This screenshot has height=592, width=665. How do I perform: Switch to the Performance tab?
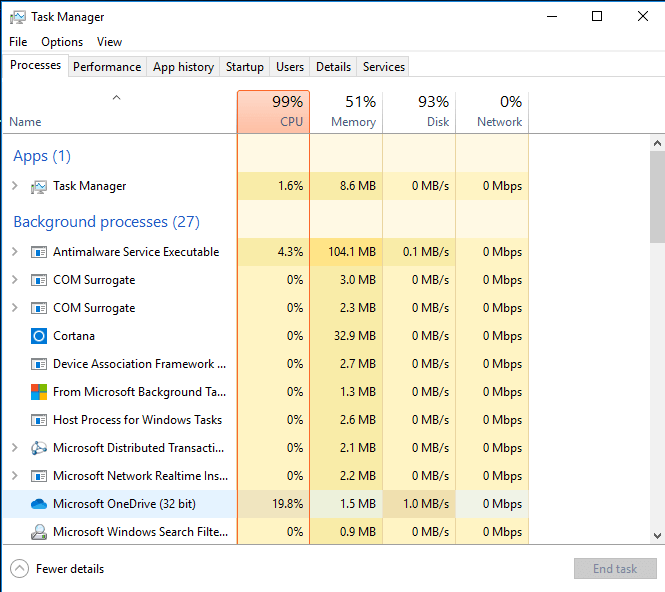tap(107, 67)
